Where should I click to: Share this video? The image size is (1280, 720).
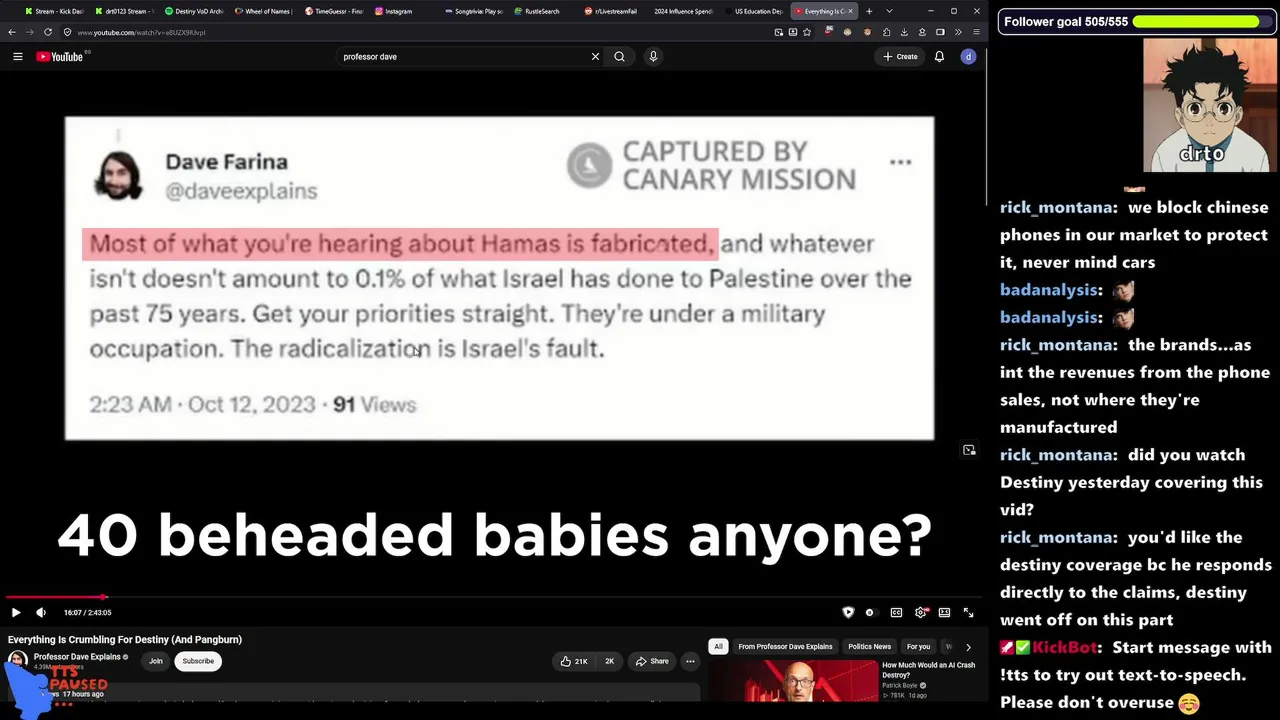tap(652, 661)
